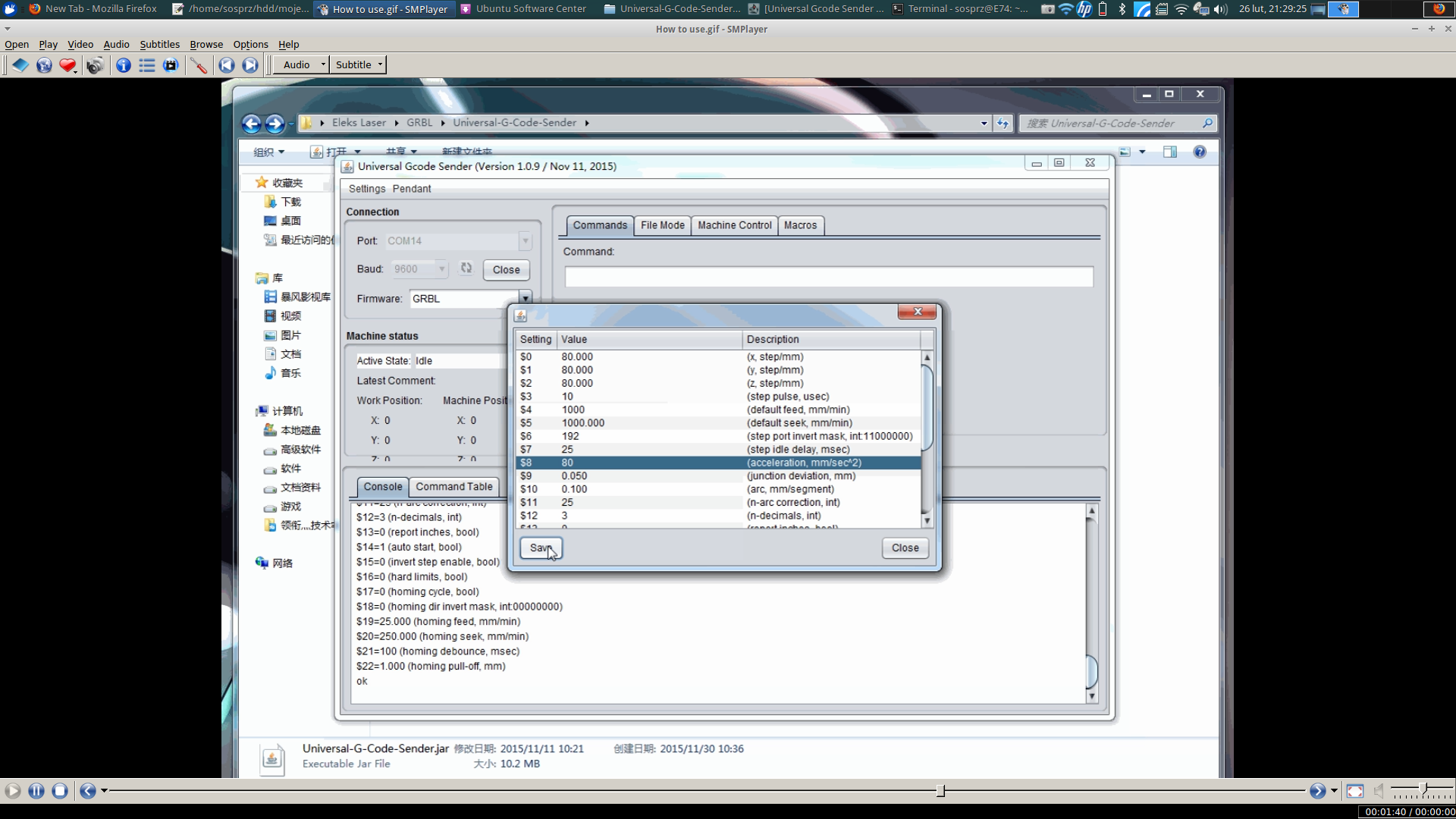Click the volume slider
Screen dimensions: 1456x819
point(1423,790)
